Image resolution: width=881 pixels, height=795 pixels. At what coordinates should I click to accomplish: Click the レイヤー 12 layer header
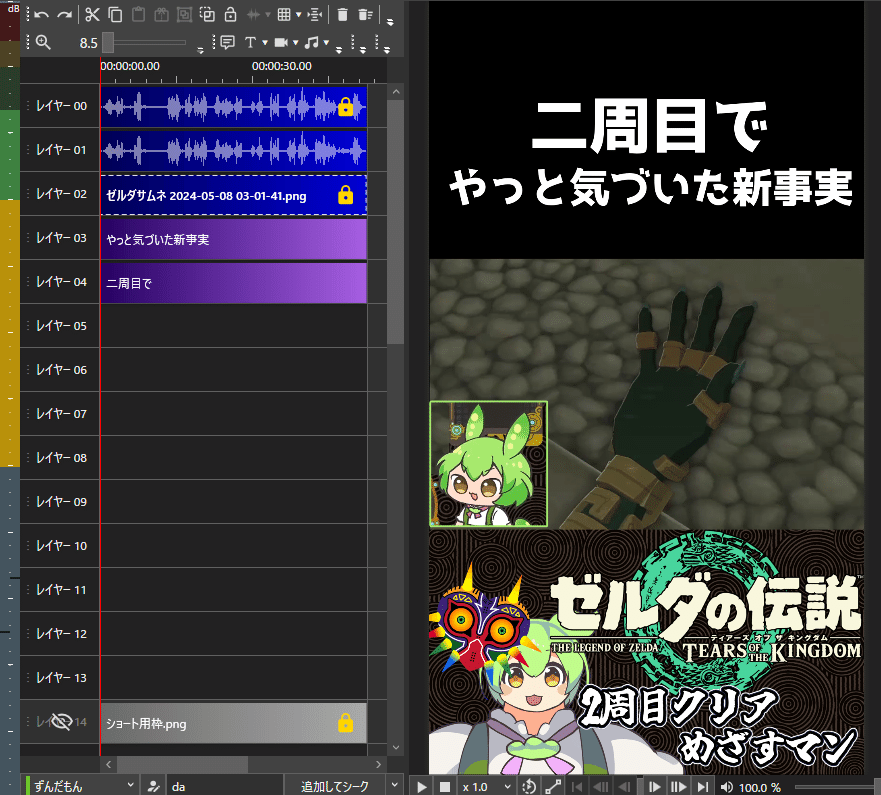click(x=60, y=634)
